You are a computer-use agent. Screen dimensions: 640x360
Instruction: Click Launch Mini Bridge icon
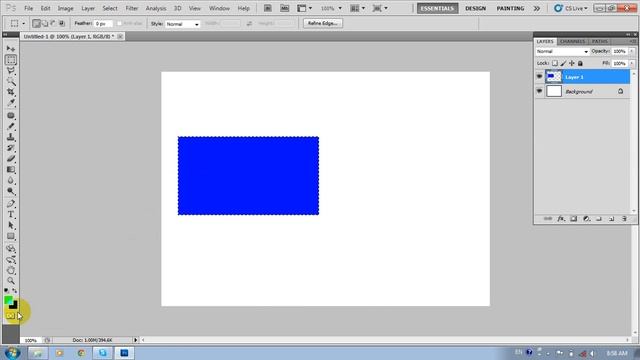[x=284, y=8]
